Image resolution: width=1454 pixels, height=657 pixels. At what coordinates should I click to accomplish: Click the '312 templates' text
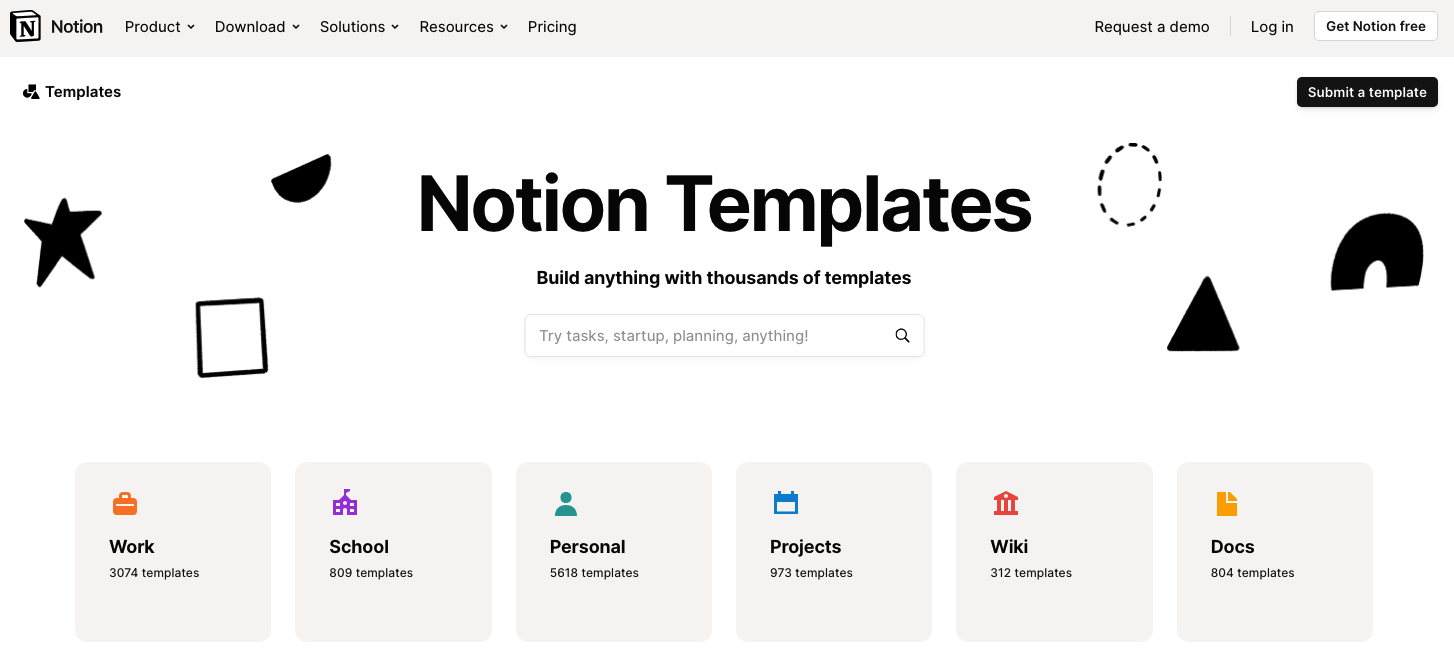click(x=1031, y=573)
